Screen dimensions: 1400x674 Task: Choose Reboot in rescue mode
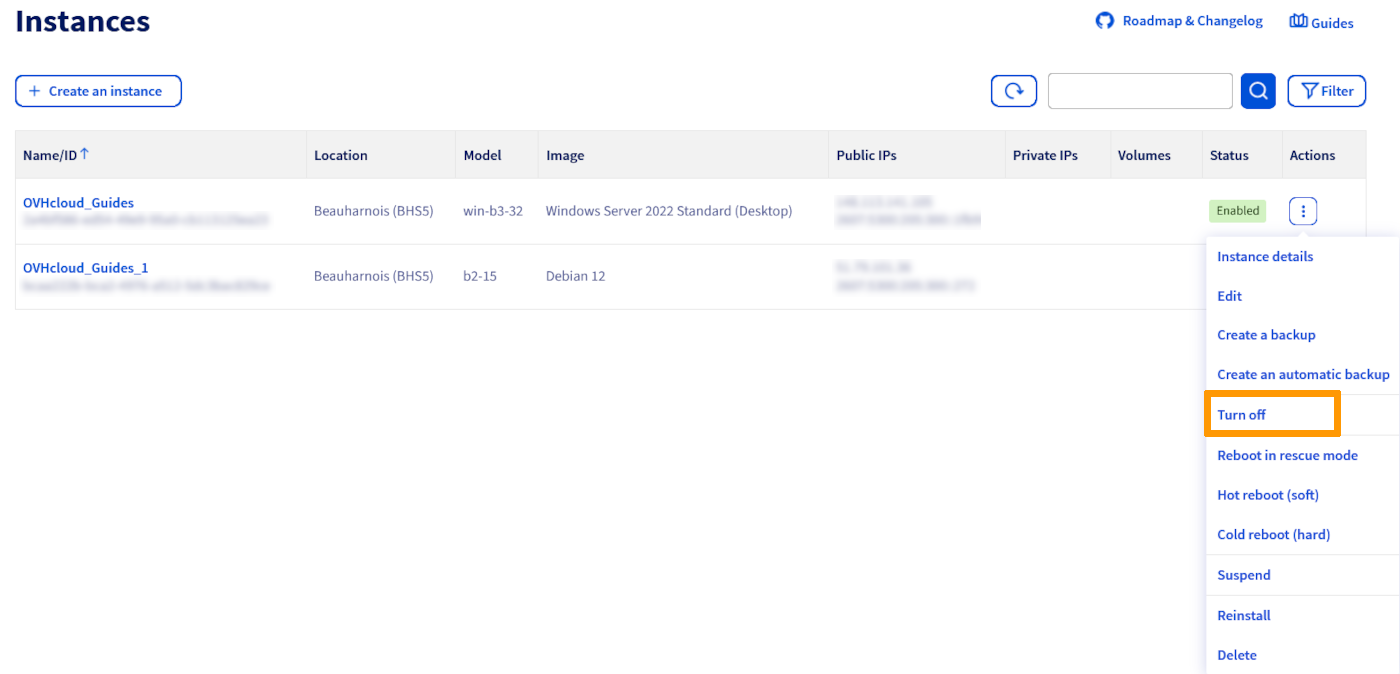click(1287, 456)
